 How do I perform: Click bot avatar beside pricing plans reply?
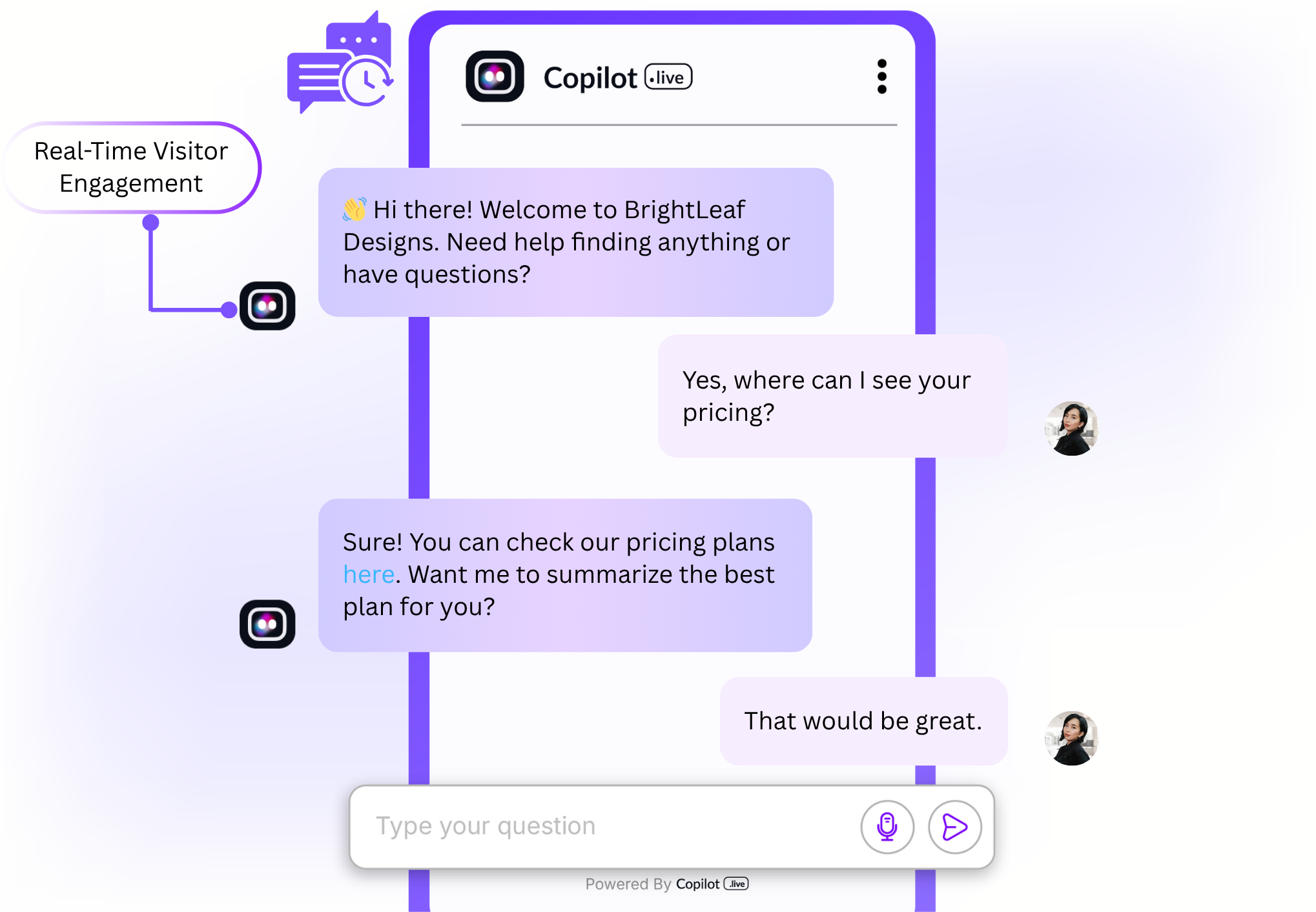click(x=267, y=624)
